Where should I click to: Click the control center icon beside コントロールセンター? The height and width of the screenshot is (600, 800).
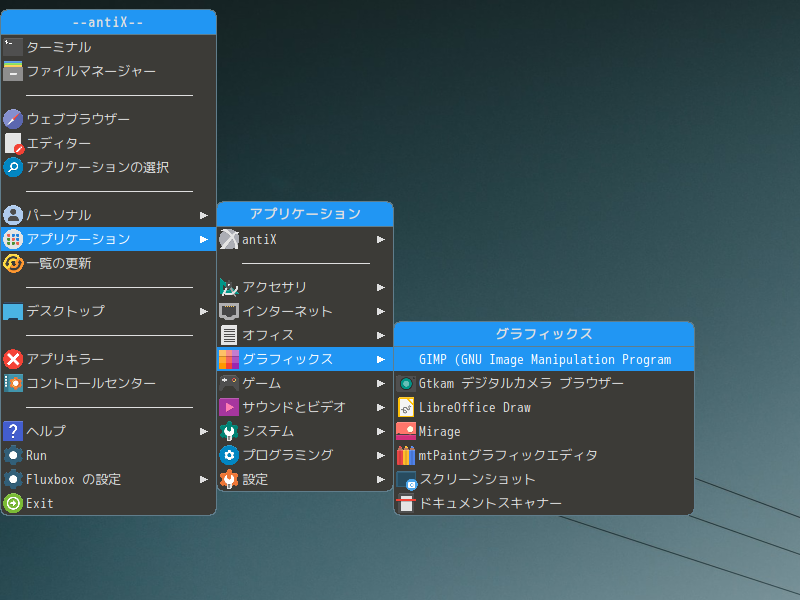pos(13,383)
